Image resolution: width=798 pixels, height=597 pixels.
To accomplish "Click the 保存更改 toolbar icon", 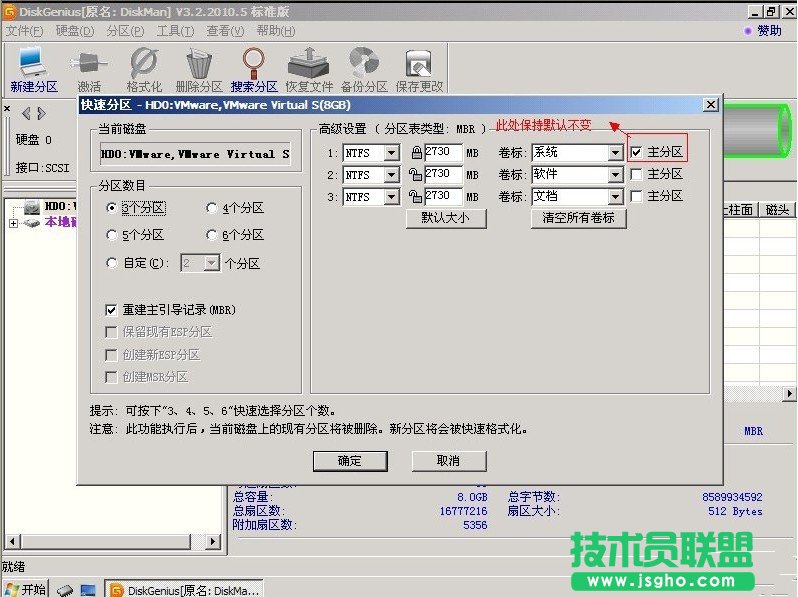I will [x=419, y=68].
